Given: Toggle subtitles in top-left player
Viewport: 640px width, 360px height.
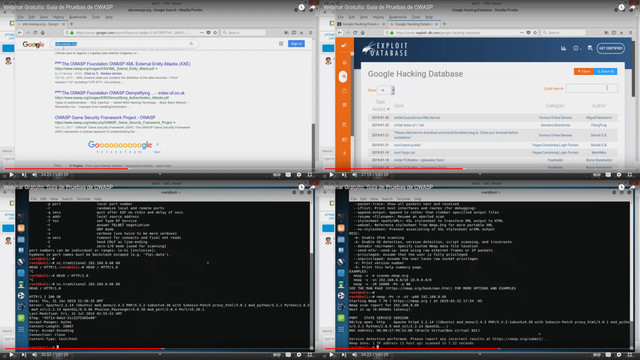Looking at the screenshot, I should [x=288, y=175].
